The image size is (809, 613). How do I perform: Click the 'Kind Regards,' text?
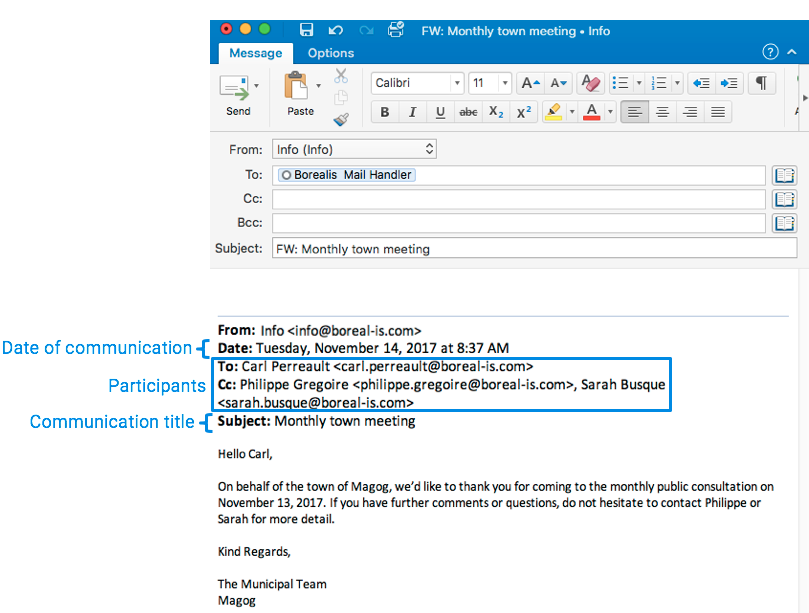tap(254, 552)
